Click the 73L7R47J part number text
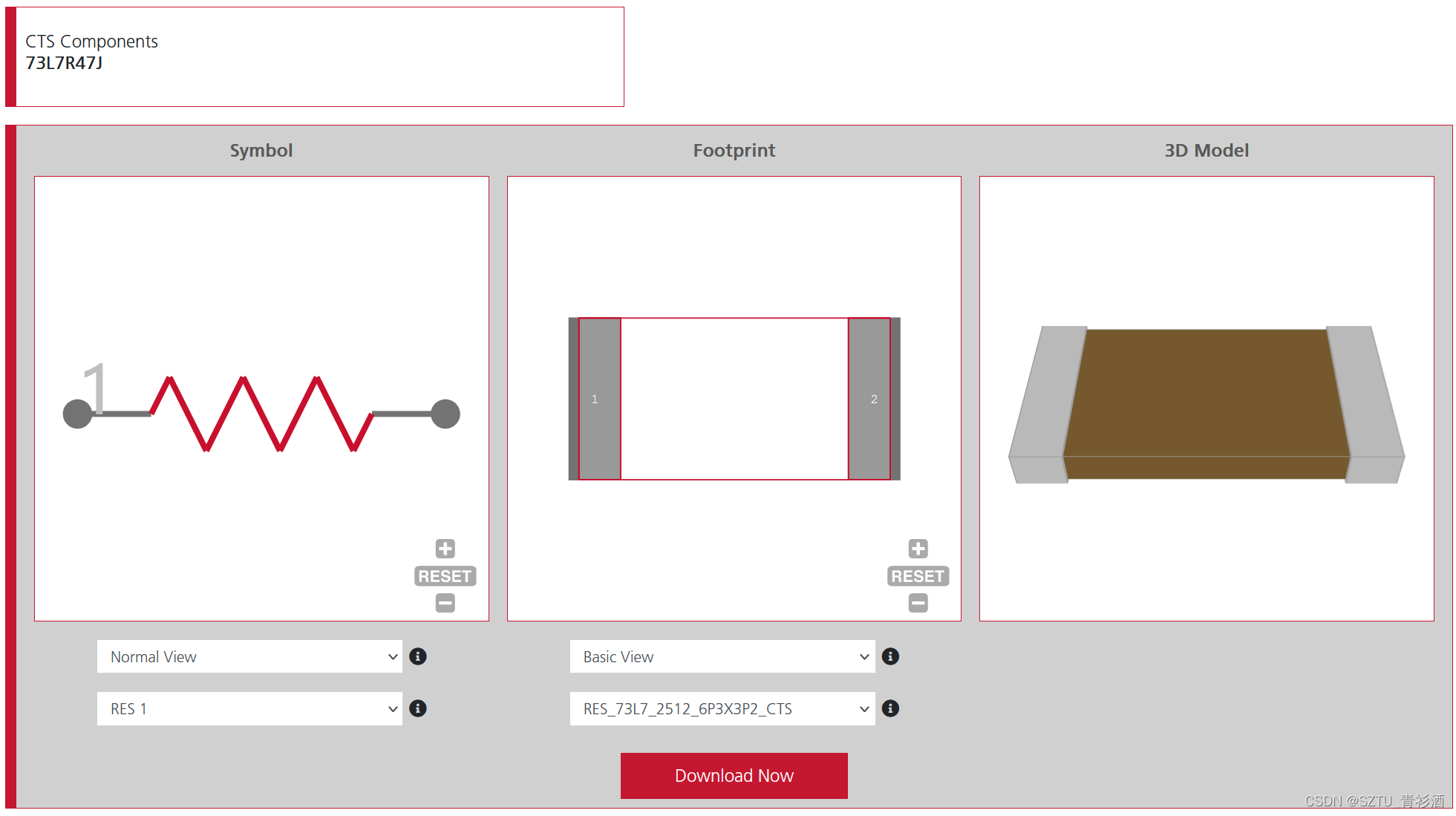This screenshot has width=1456, height=816. click(65, 63)
